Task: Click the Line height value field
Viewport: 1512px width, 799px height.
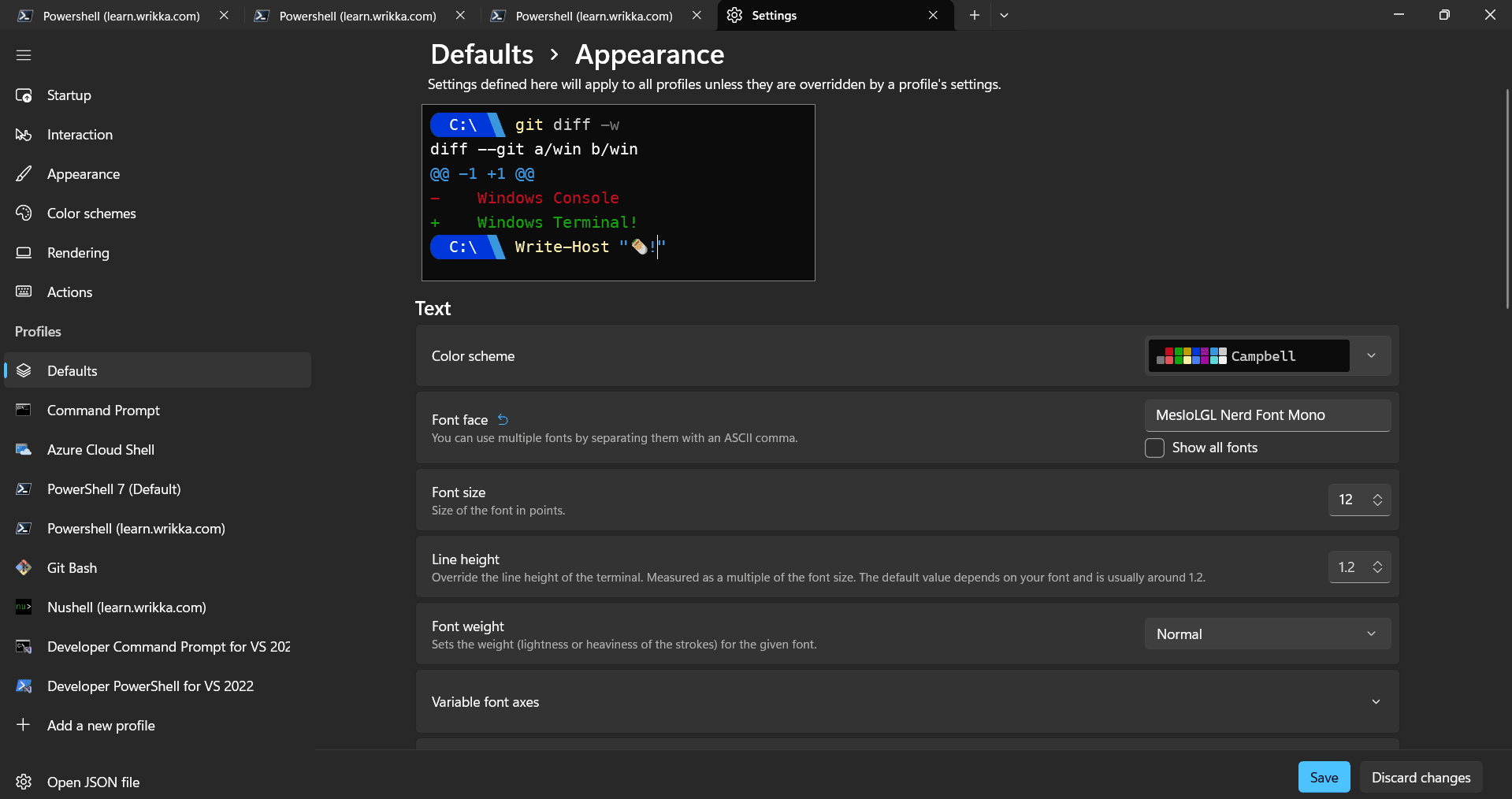Action: [1347, 567]
